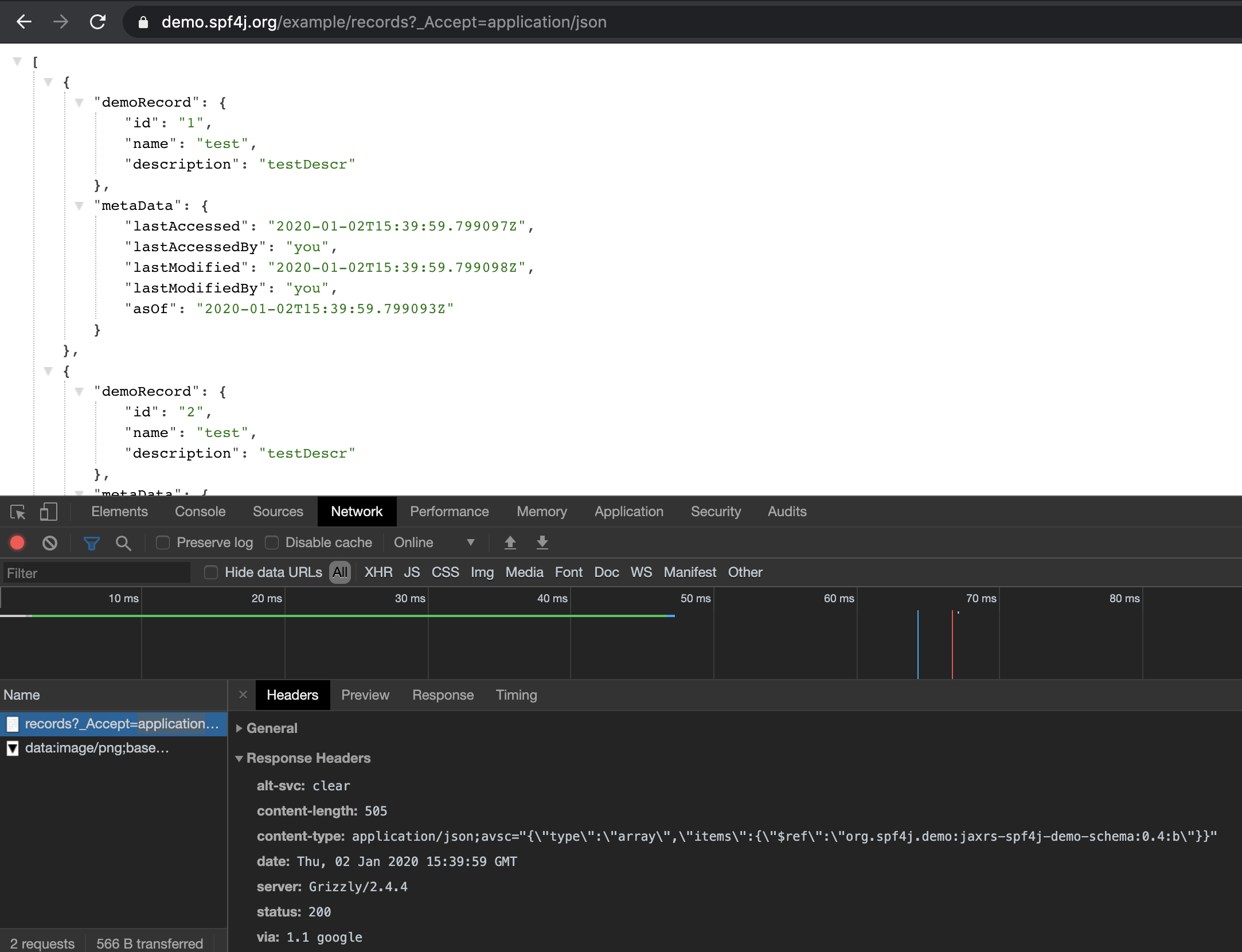The width and height of the screenshot is (1242, 952).
Task: Filter requests by Doc
Action: tap(607, 572)
